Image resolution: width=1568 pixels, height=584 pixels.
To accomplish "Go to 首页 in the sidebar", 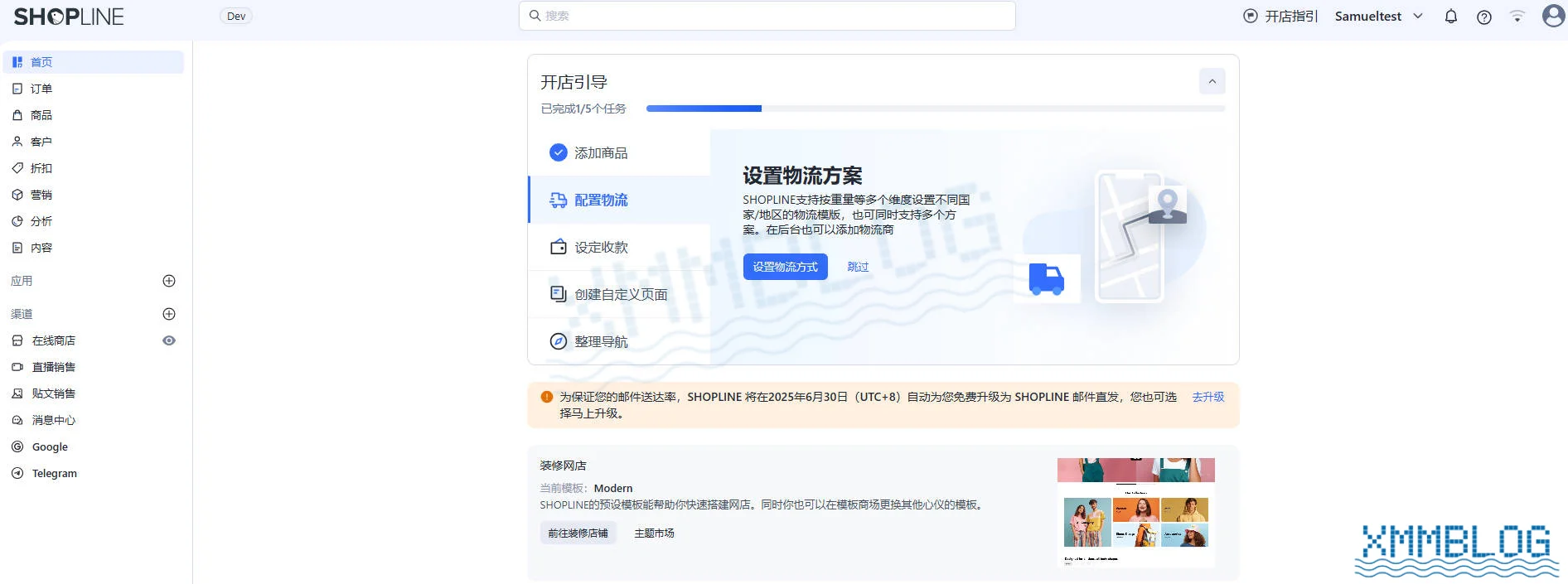I will tap(94, 62).
